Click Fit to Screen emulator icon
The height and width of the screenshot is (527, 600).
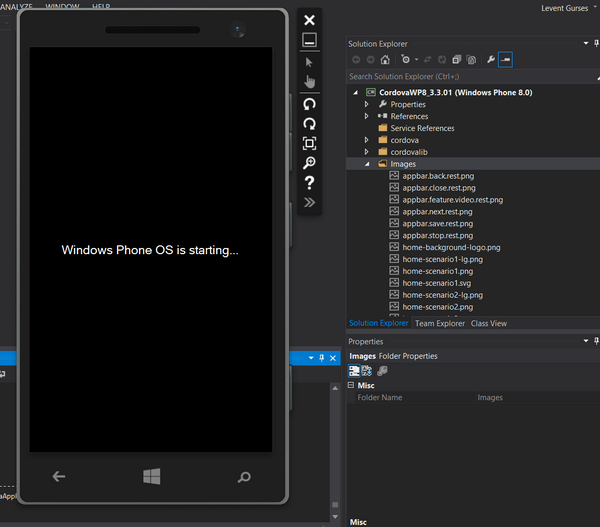[309, 143]
